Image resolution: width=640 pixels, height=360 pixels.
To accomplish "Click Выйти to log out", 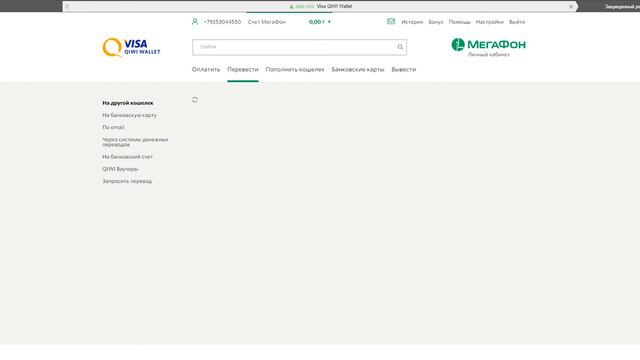I will pyautogui.click(x=517, y=22).
